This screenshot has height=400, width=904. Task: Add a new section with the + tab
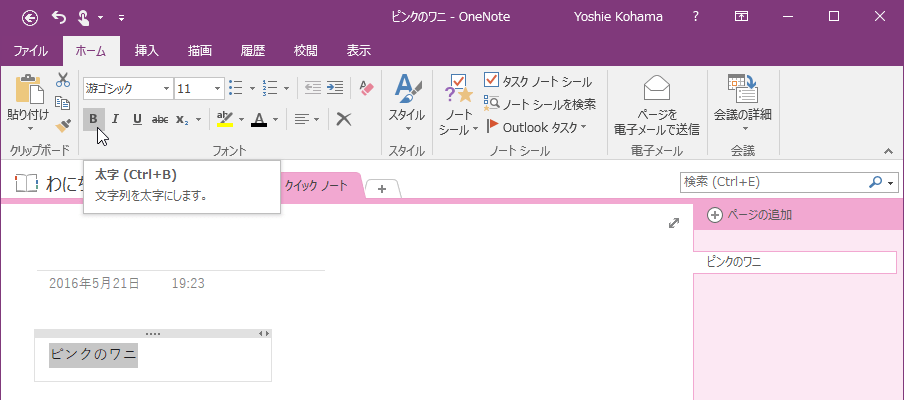click(x=382, y=188)
